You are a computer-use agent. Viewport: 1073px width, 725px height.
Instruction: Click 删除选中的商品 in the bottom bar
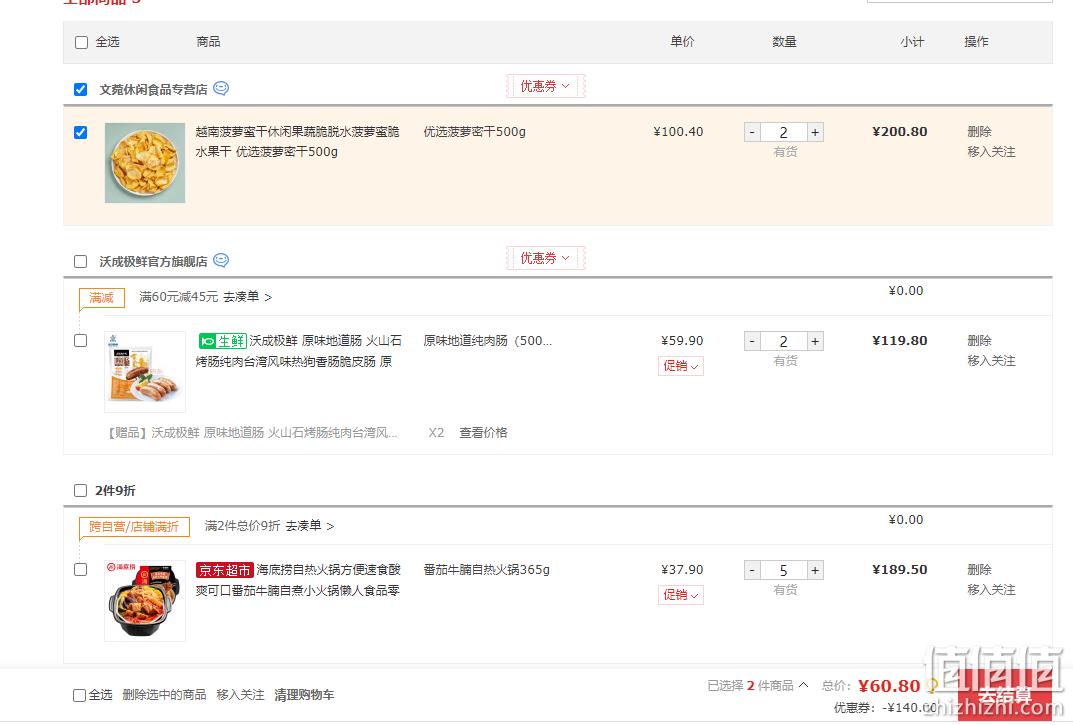(164, 695)
